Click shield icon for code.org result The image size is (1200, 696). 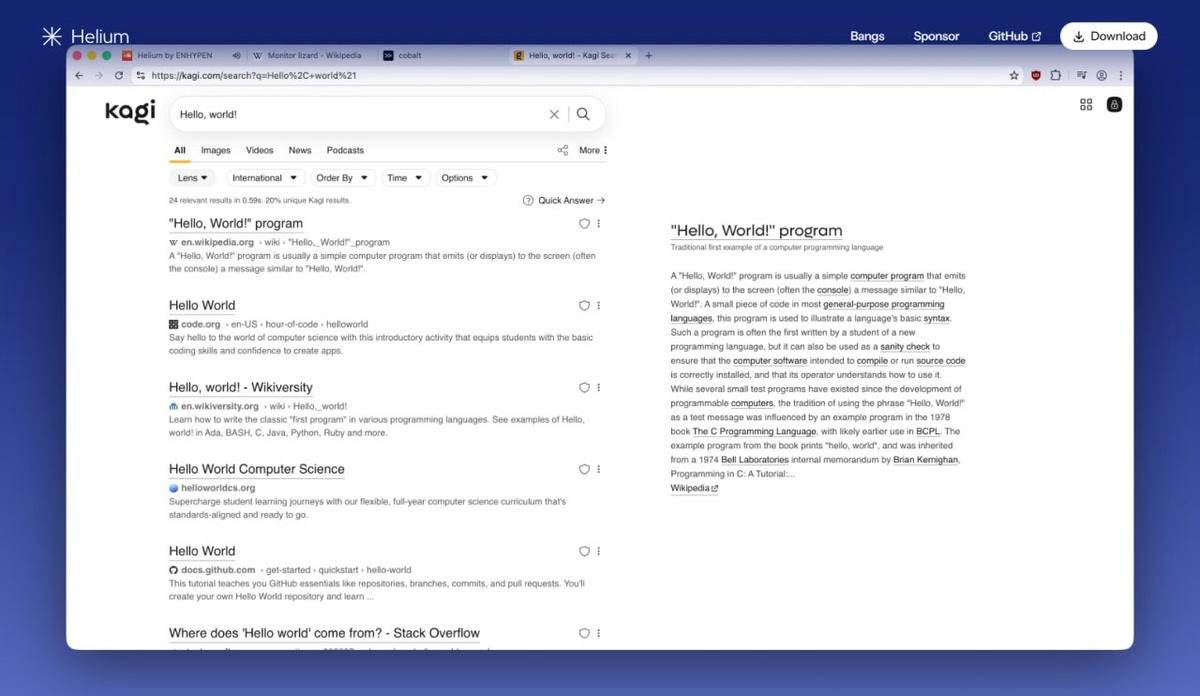click(x=584, y=306)
